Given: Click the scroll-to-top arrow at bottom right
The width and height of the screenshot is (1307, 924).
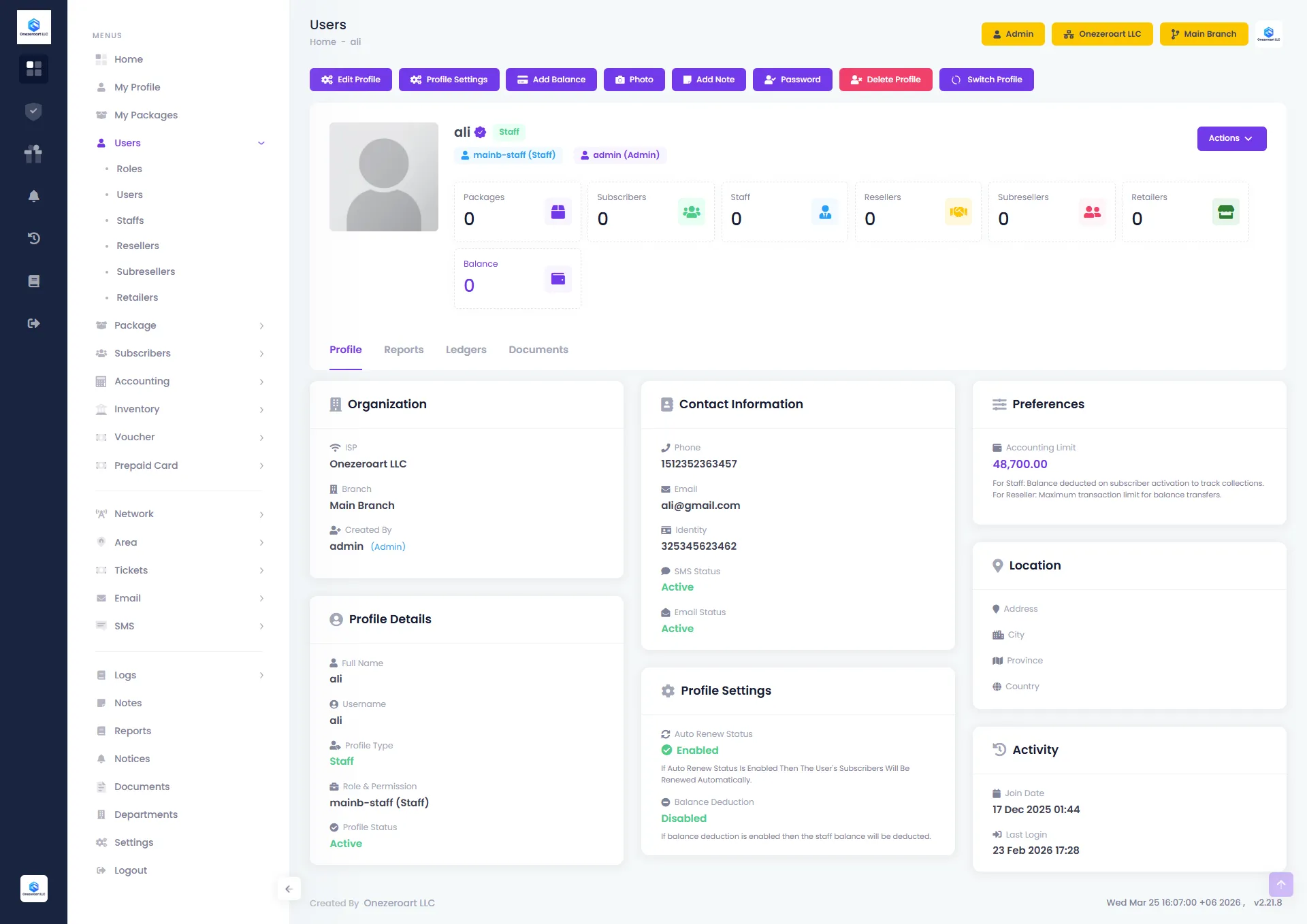Looking at the screenshot, I should tap(1280, 885).
